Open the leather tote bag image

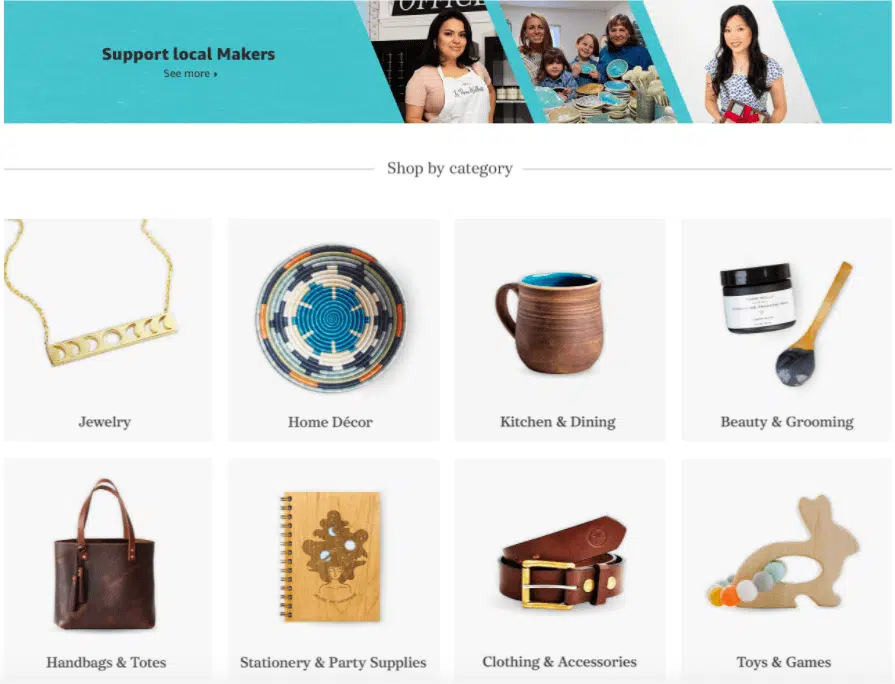104,554
